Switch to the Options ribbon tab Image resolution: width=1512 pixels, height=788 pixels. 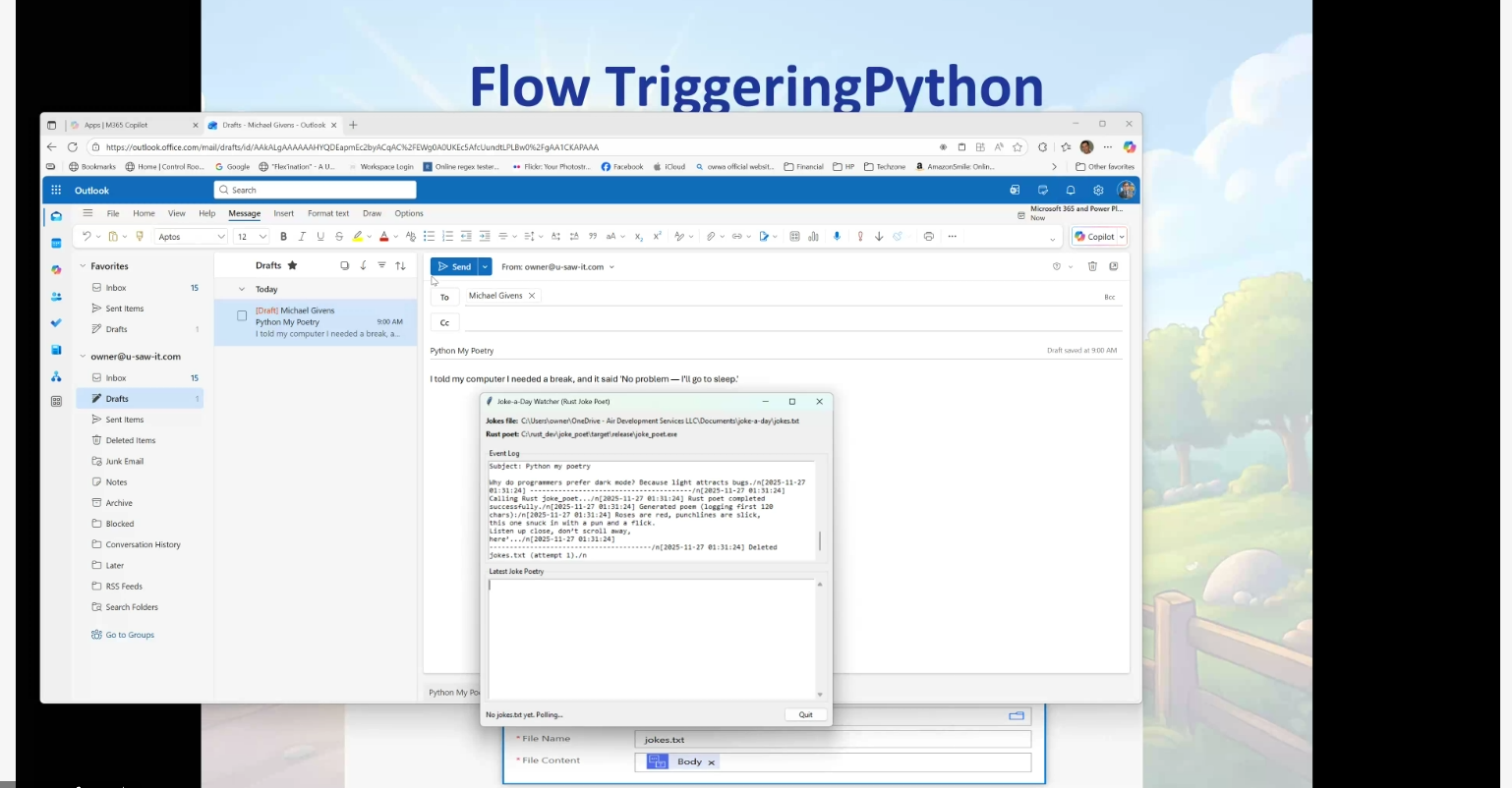click(409, 213)
